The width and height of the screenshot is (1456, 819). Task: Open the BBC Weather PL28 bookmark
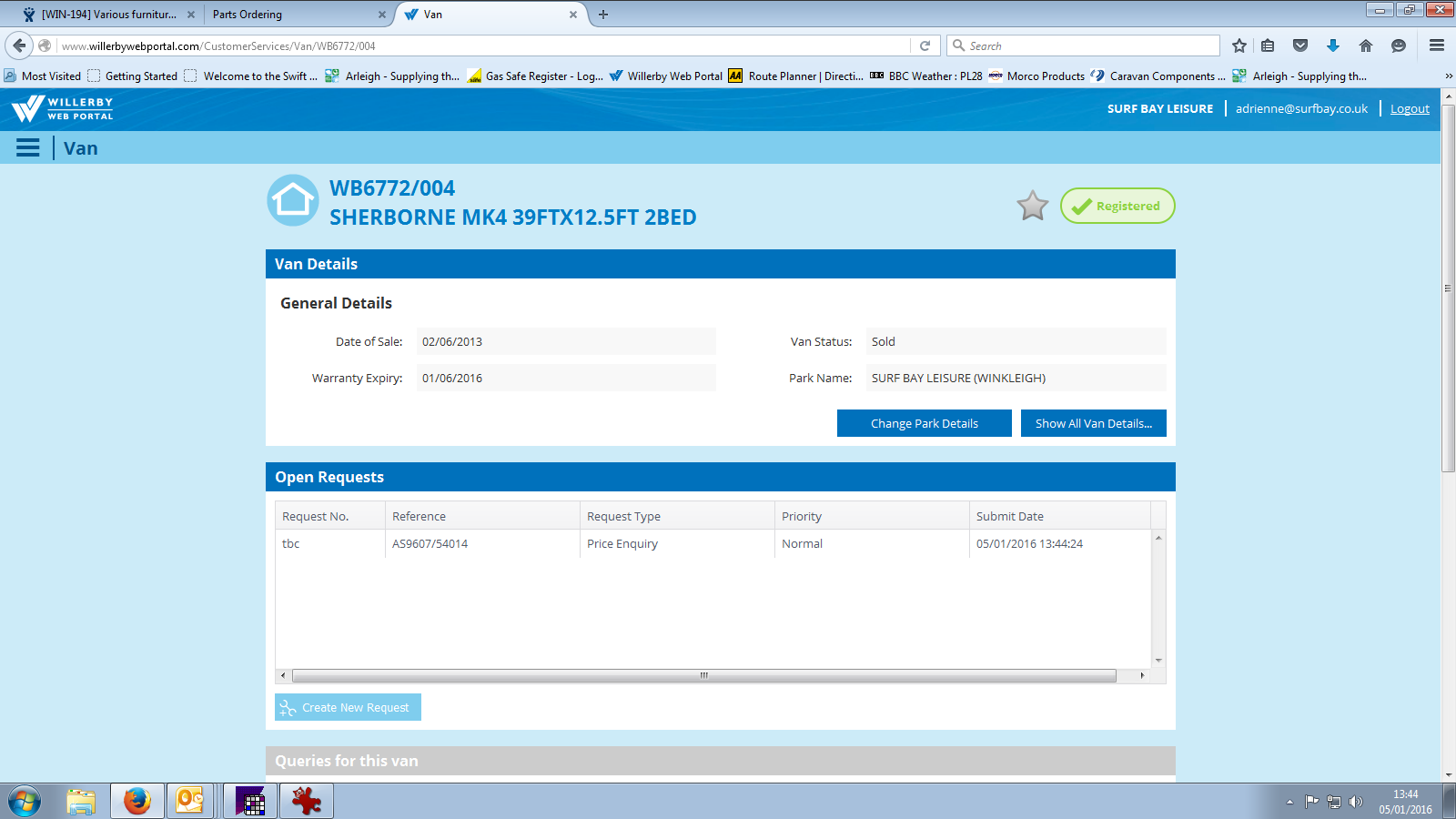(926, 76)
